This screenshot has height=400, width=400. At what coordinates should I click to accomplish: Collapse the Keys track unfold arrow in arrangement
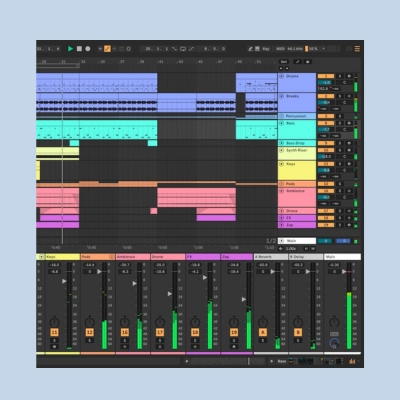(281, 164)
